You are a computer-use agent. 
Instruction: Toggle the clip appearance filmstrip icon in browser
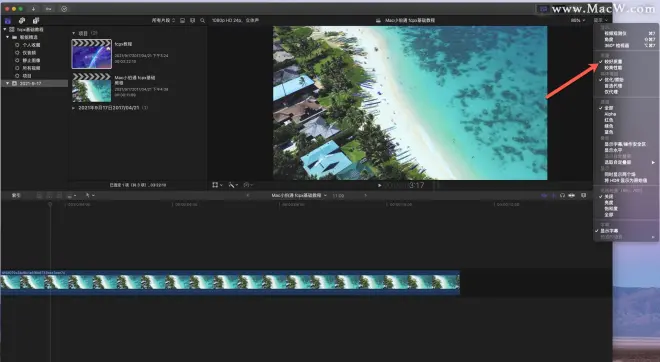click(x=182, y=20)
